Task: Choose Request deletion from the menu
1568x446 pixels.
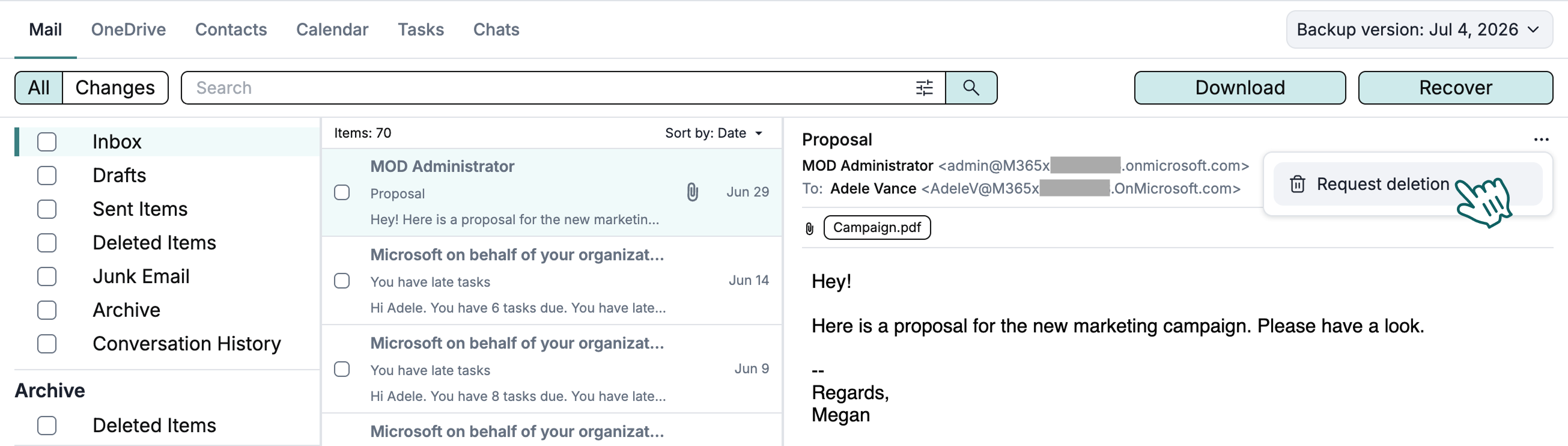Action: pos(1408,184)
